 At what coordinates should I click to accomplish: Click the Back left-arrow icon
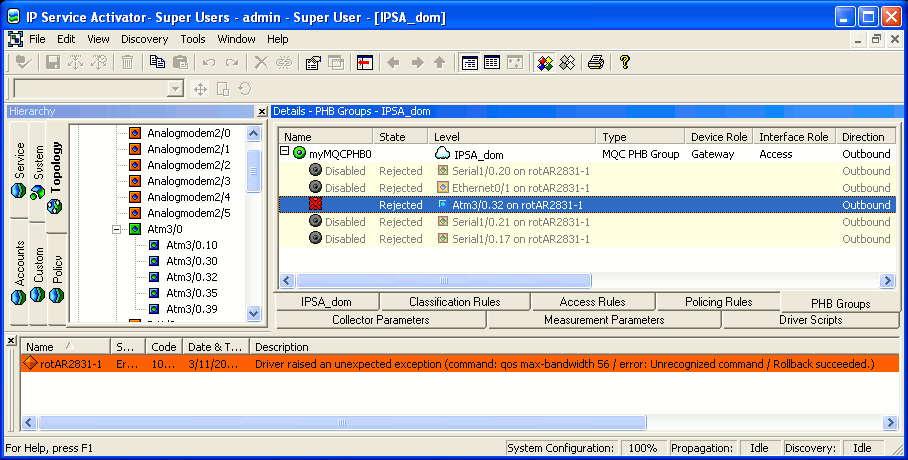point(394,63)
